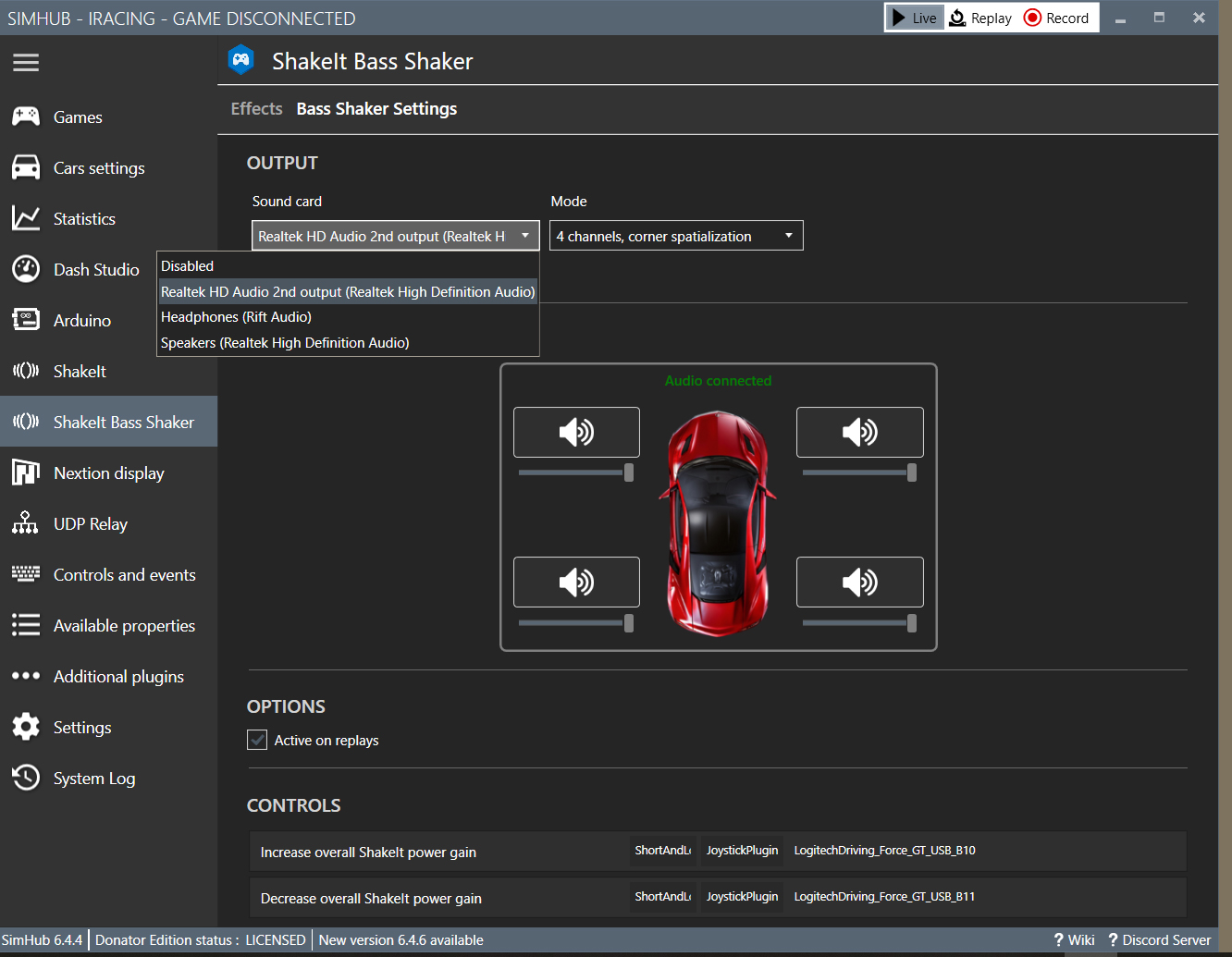Click Increase overall ShakeIt power gain row
This screenshot has height=957, width=1232.
coord(718,852)
